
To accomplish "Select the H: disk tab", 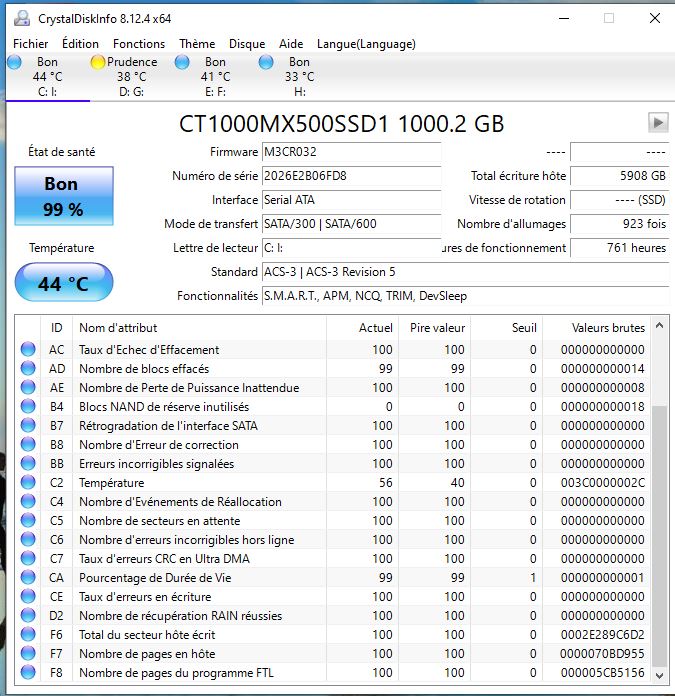I will pos(300,76).
